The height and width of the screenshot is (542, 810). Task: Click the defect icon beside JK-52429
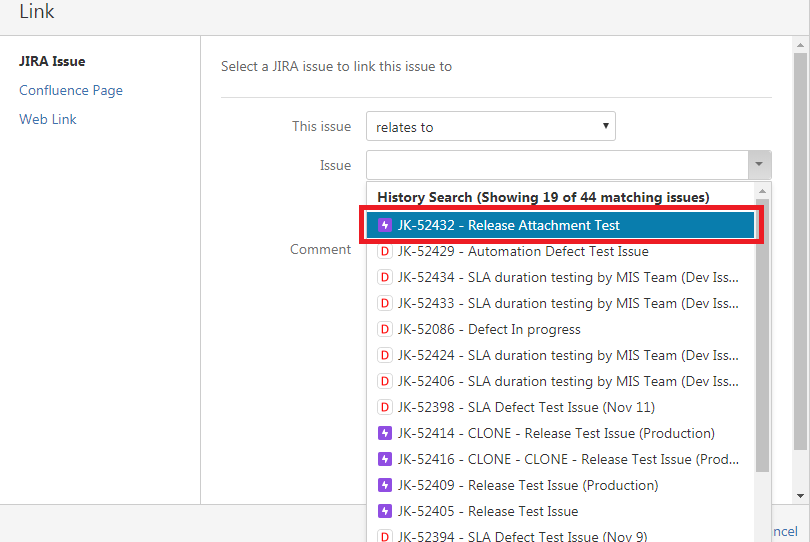click(x=384, y=252)
